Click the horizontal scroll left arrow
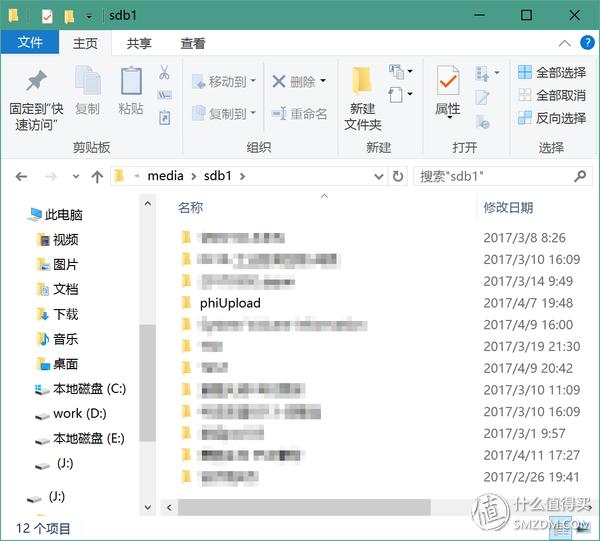The height and width of the screenshot is (541, 600). tap(169, 507)
